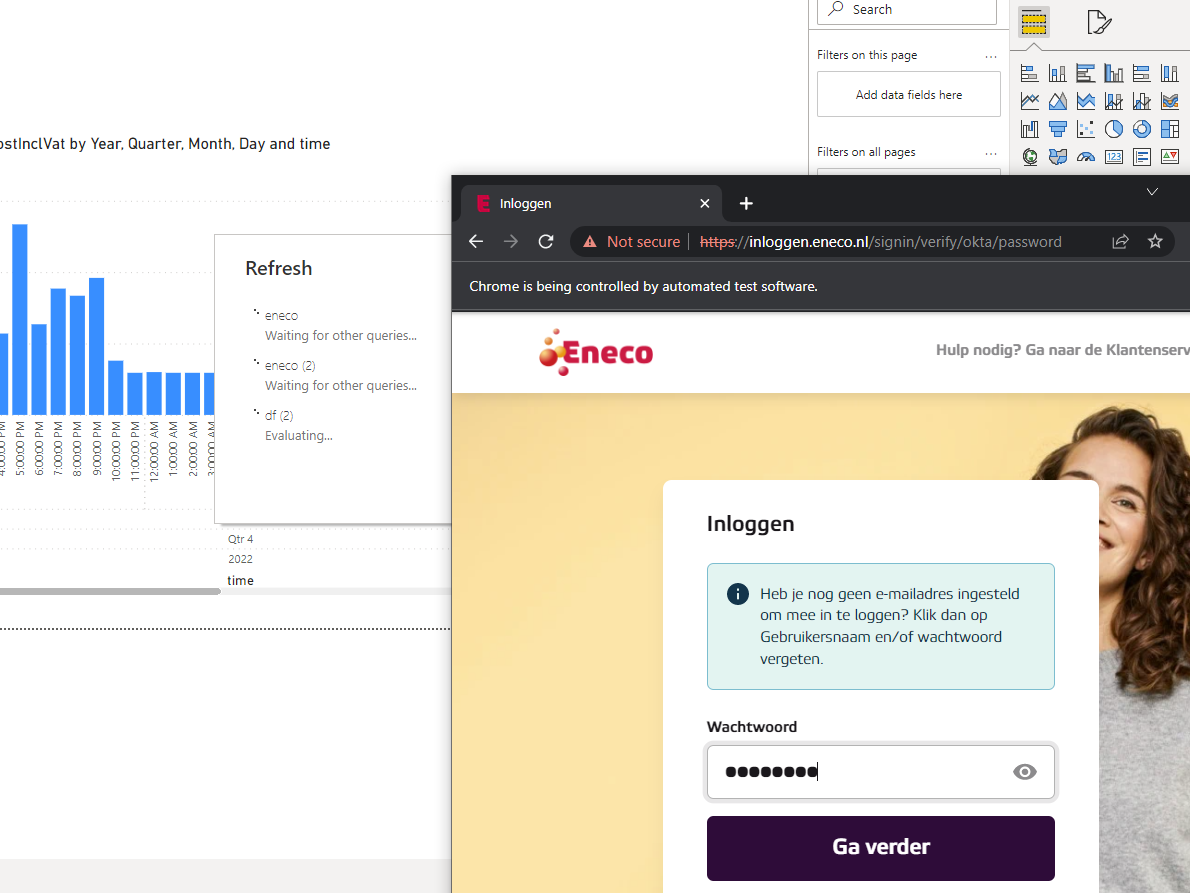Viewport: 1190px width, 893px height.
Task: Select the scatter chart visualization
Action: pyautogui.click(x=1085, y=128)
